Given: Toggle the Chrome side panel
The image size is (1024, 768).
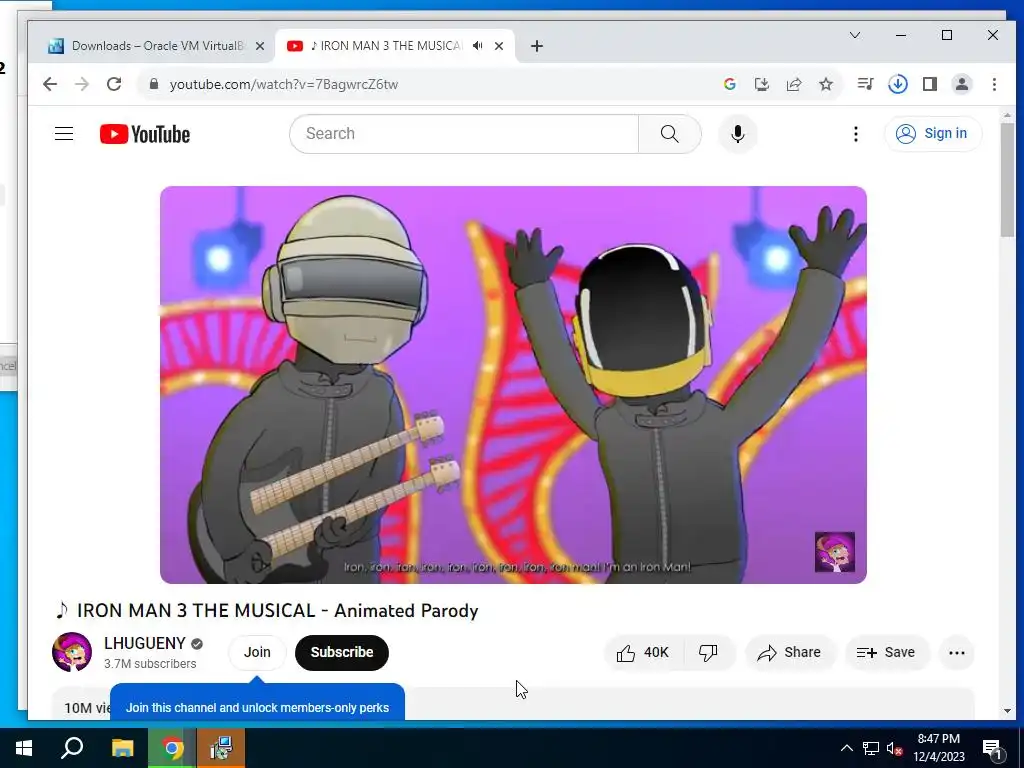Looking at the screenshot, I should coord(930,84).
